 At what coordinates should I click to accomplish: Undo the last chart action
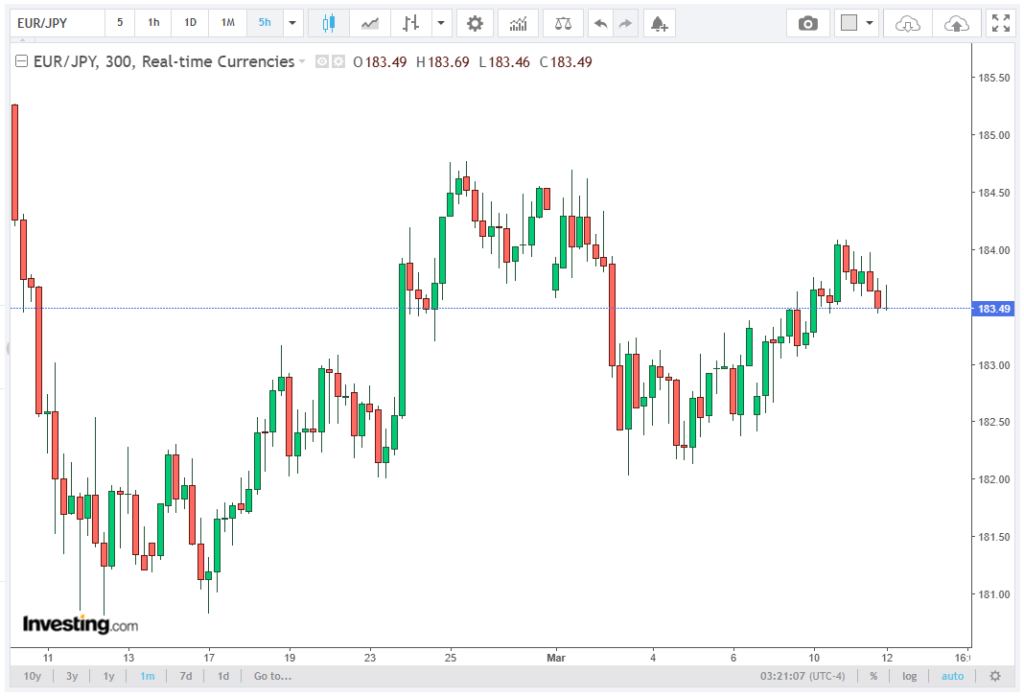coord(600,22)
